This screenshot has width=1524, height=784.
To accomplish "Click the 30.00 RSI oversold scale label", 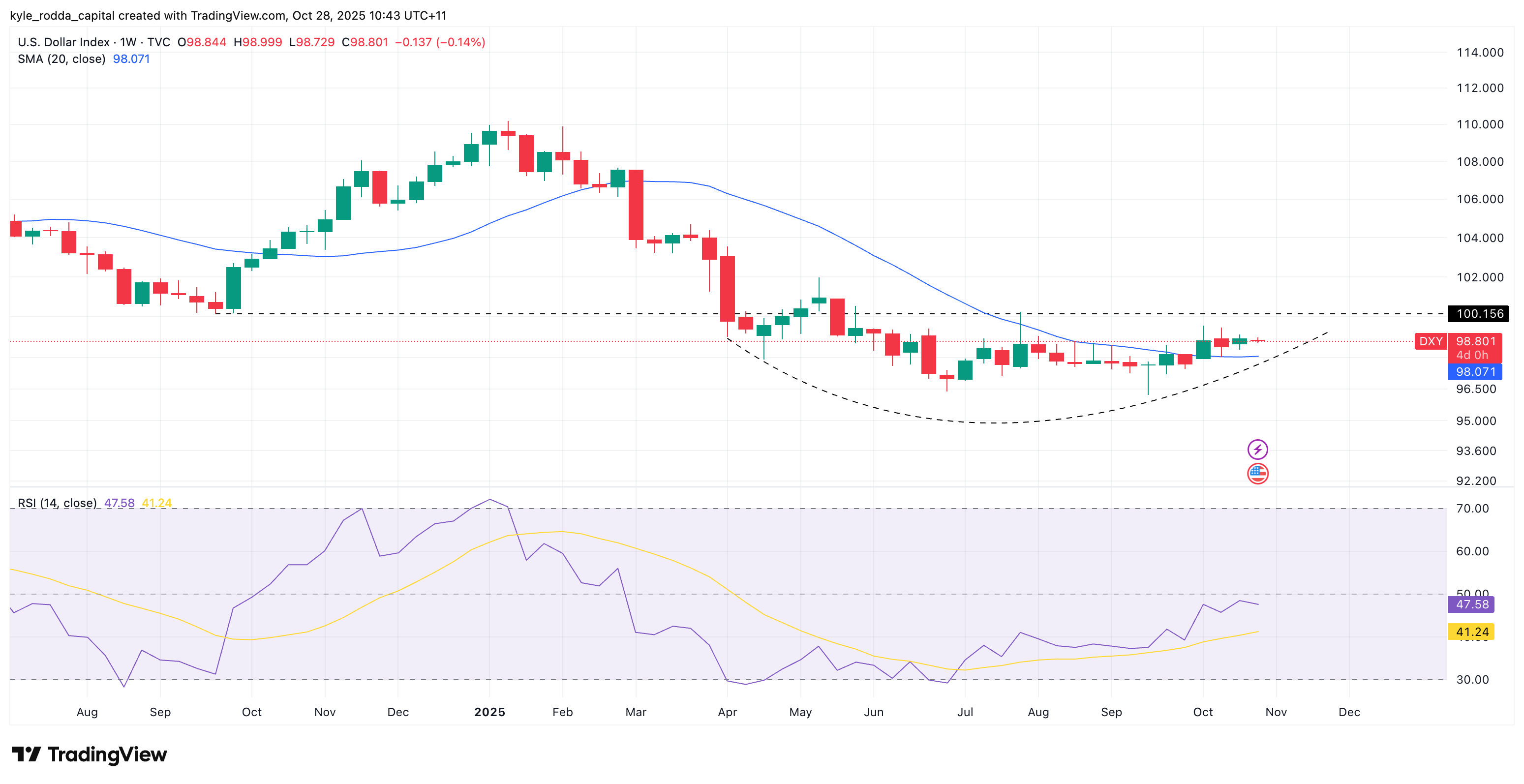I will click(1472, 679).
